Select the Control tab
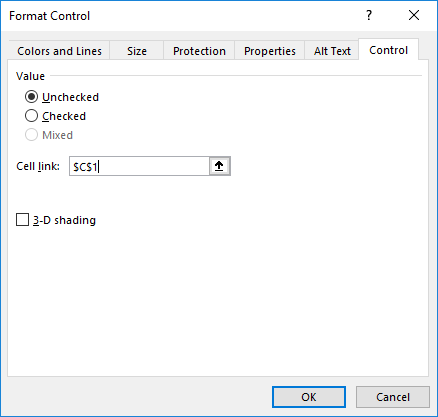This screenshot has width=438, height=417. click(388, 50)
